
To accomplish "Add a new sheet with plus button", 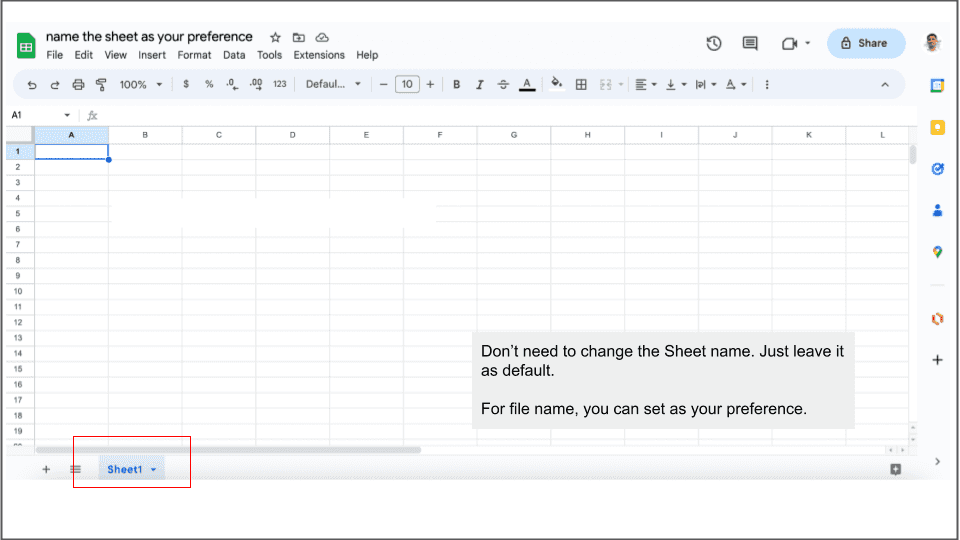I will pos(46,469).
